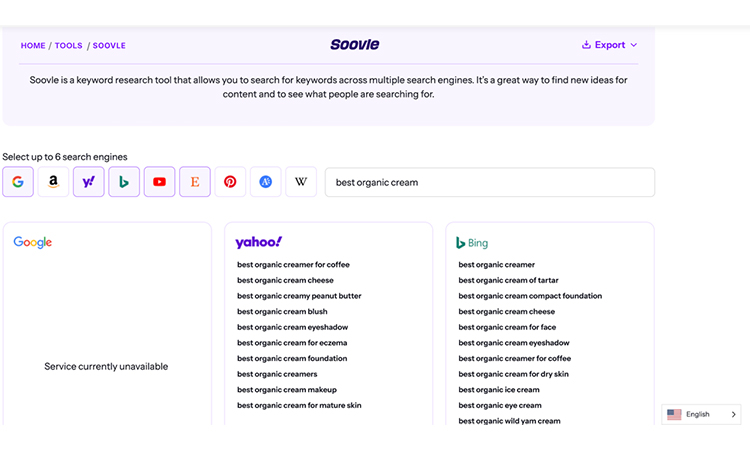
Task: Select 'best organic cream eyeshadow' under Yahoo
Action: 292,327
